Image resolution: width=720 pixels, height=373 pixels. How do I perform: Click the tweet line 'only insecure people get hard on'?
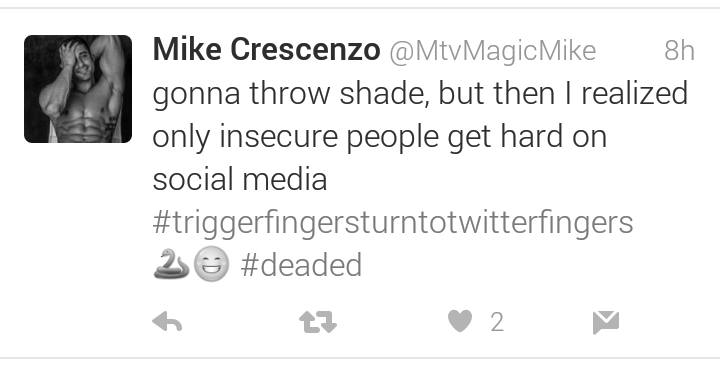click(x=380, y=137)
